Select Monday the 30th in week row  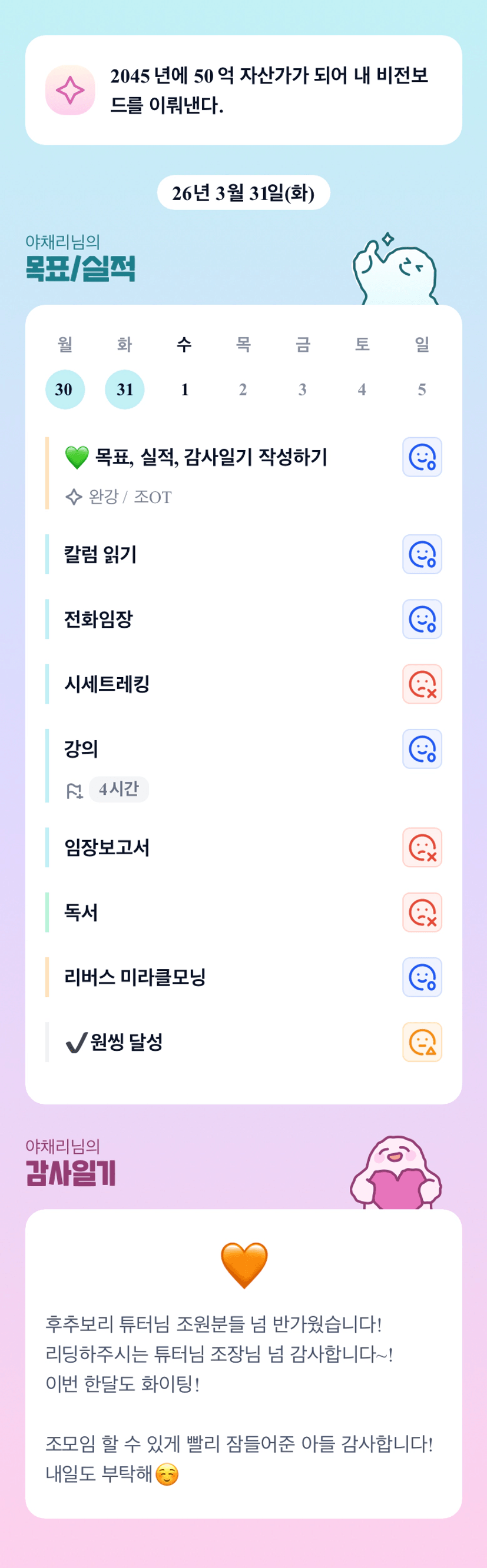[x=65, y=389]
